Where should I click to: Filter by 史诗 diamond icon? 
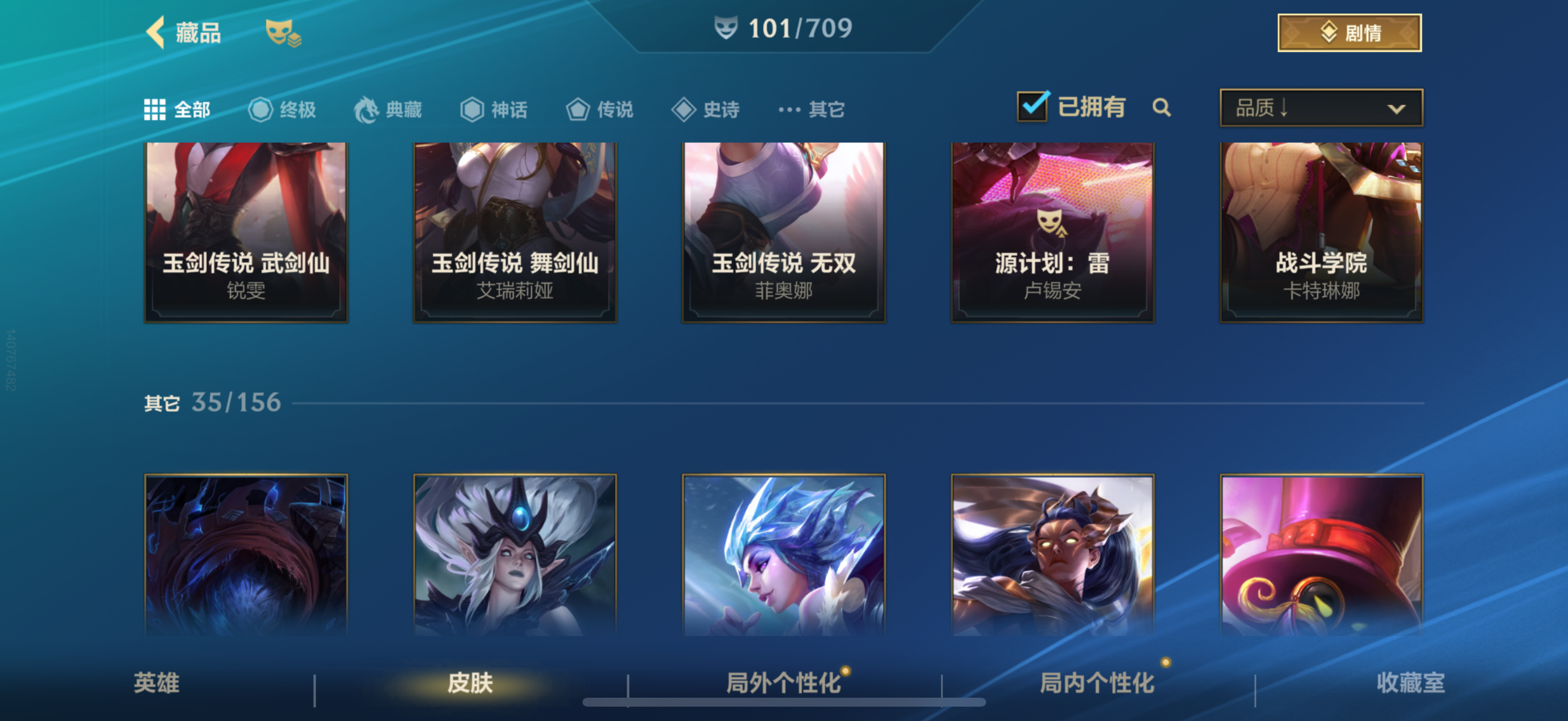tap(684, 109)
